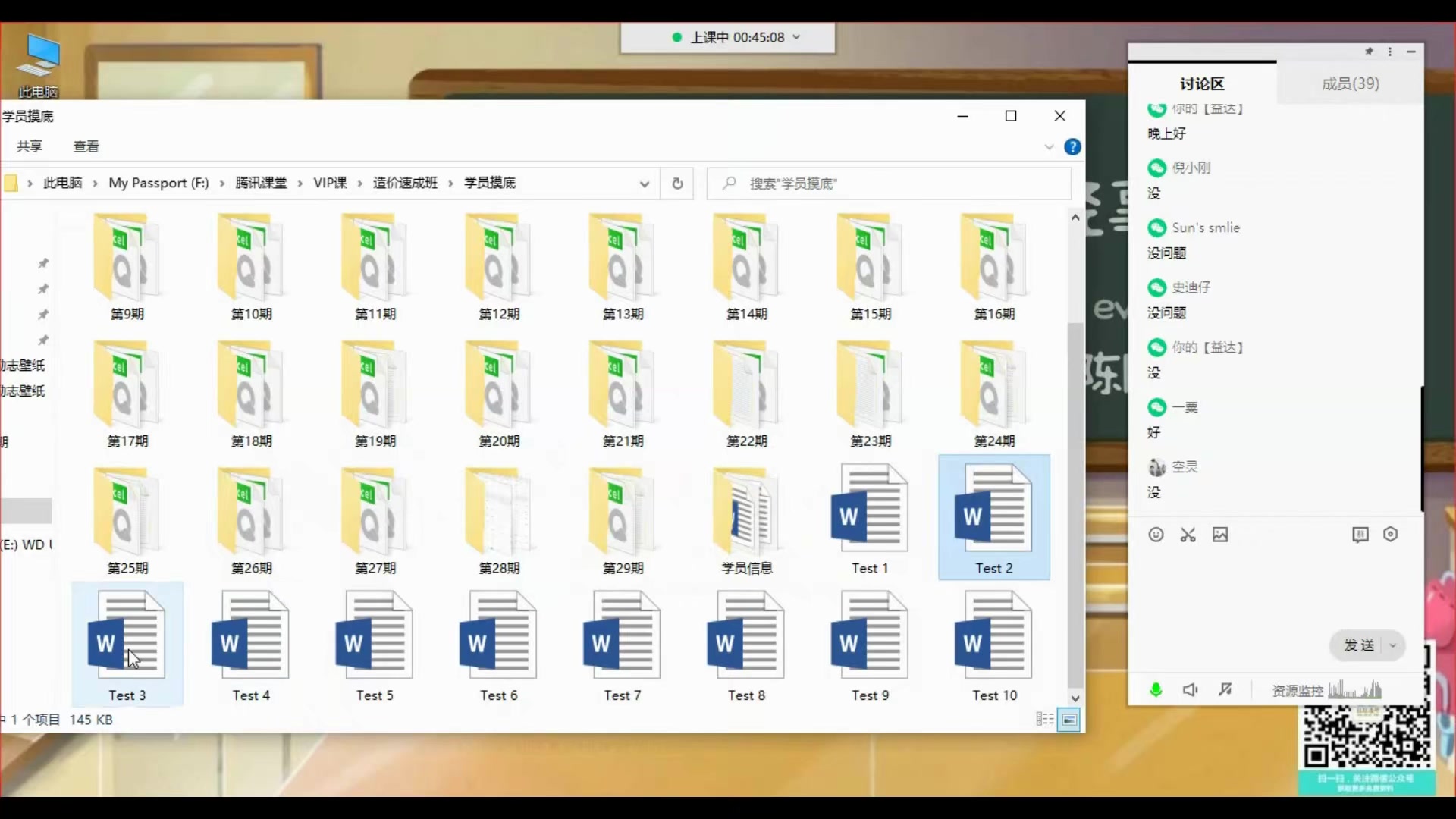Expand the Explorer ribbon chevron
Screen dimensions: 1456x819
(x=1049, y=147)
